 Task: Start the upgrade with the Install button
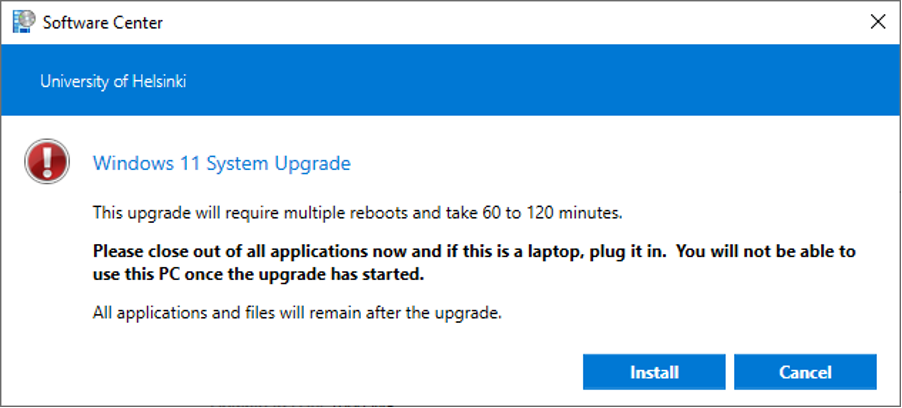coord(654,372)
